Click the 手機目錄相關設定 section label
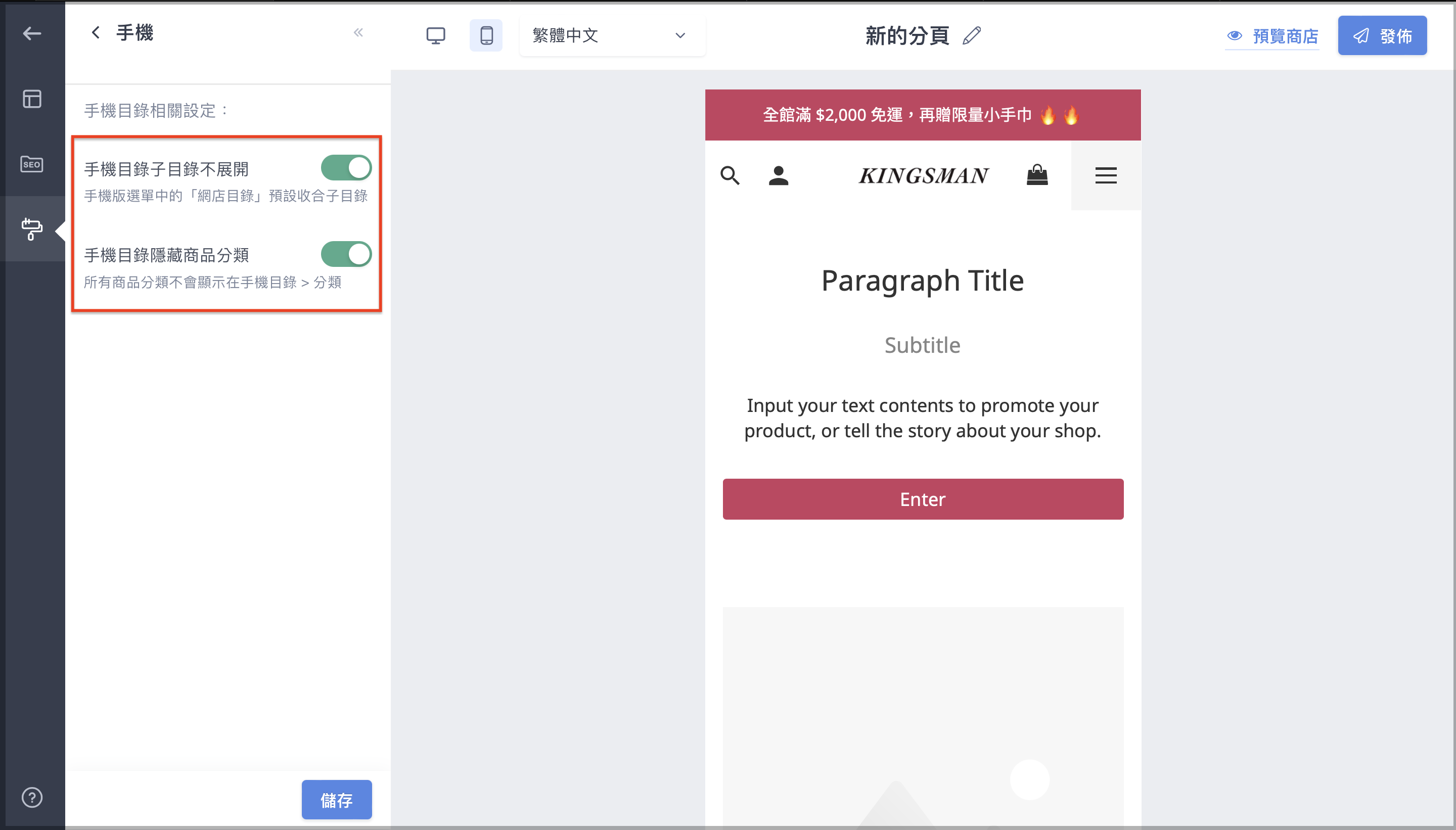 point(156,111)
